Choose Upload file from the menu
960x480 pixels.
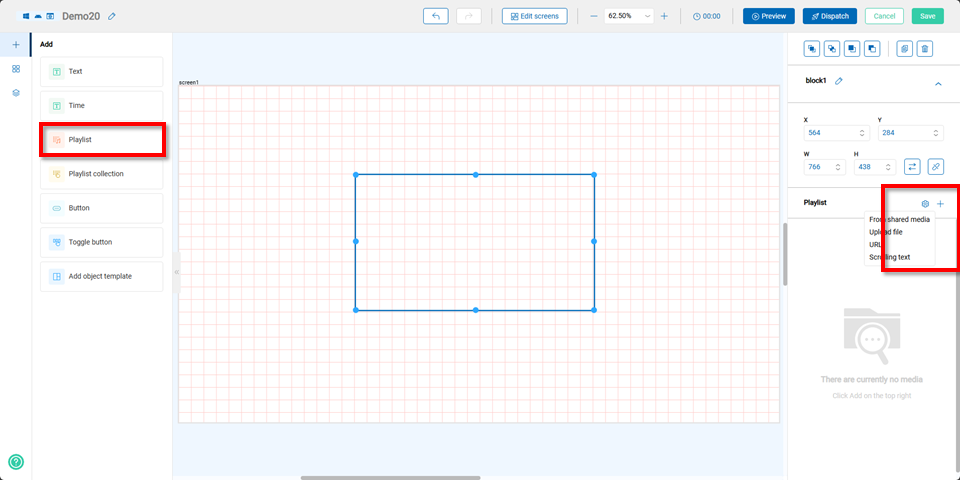(886, 232)
